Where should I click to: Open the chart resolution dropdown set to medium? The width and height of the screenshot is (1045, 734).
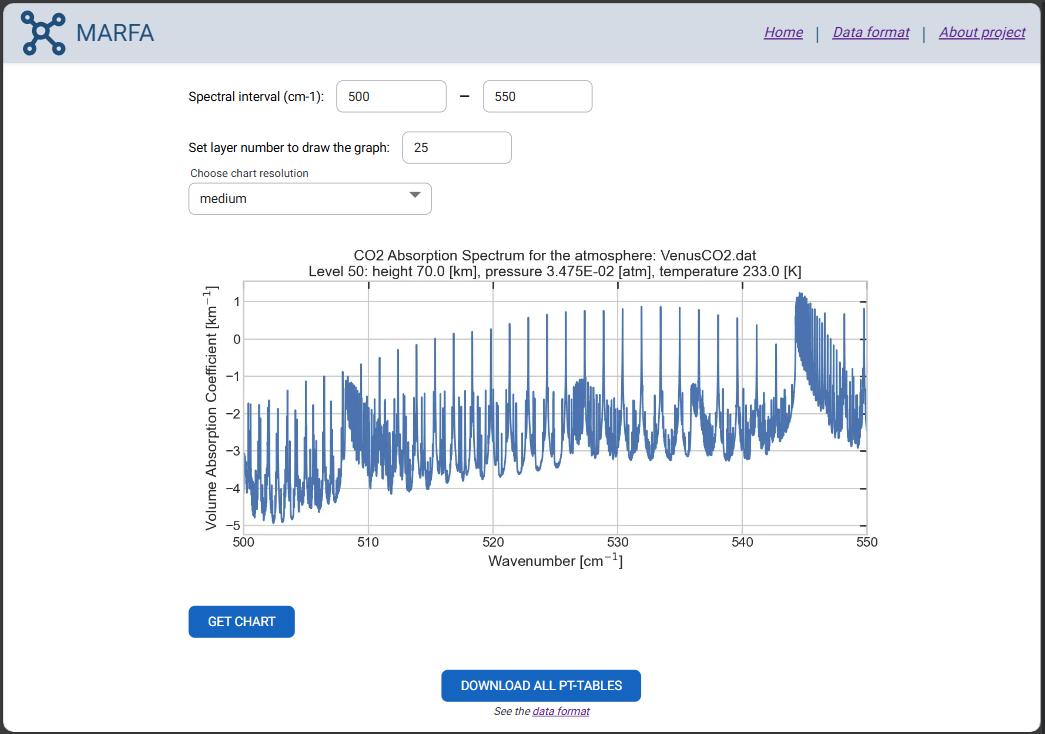point(300,199)
